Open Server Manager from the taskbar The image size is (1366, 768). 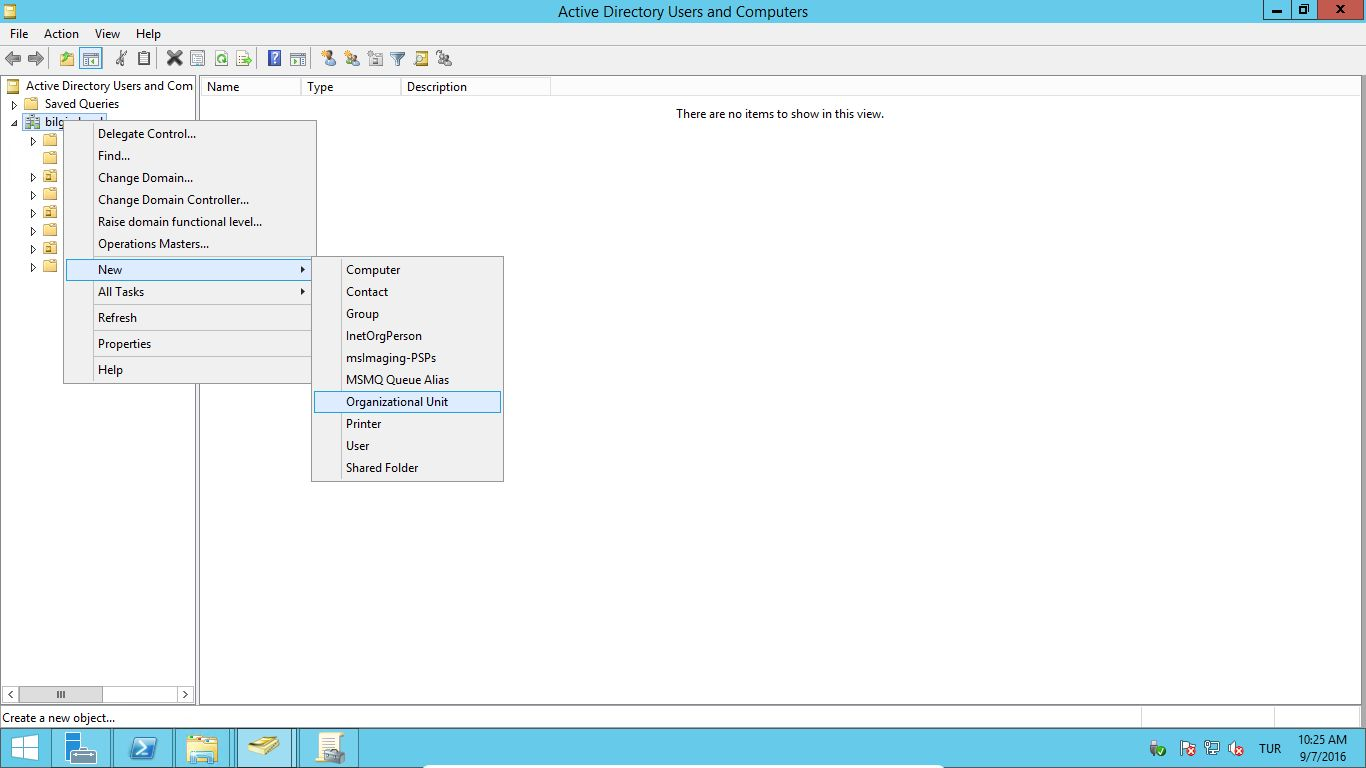tap(81, 748)
